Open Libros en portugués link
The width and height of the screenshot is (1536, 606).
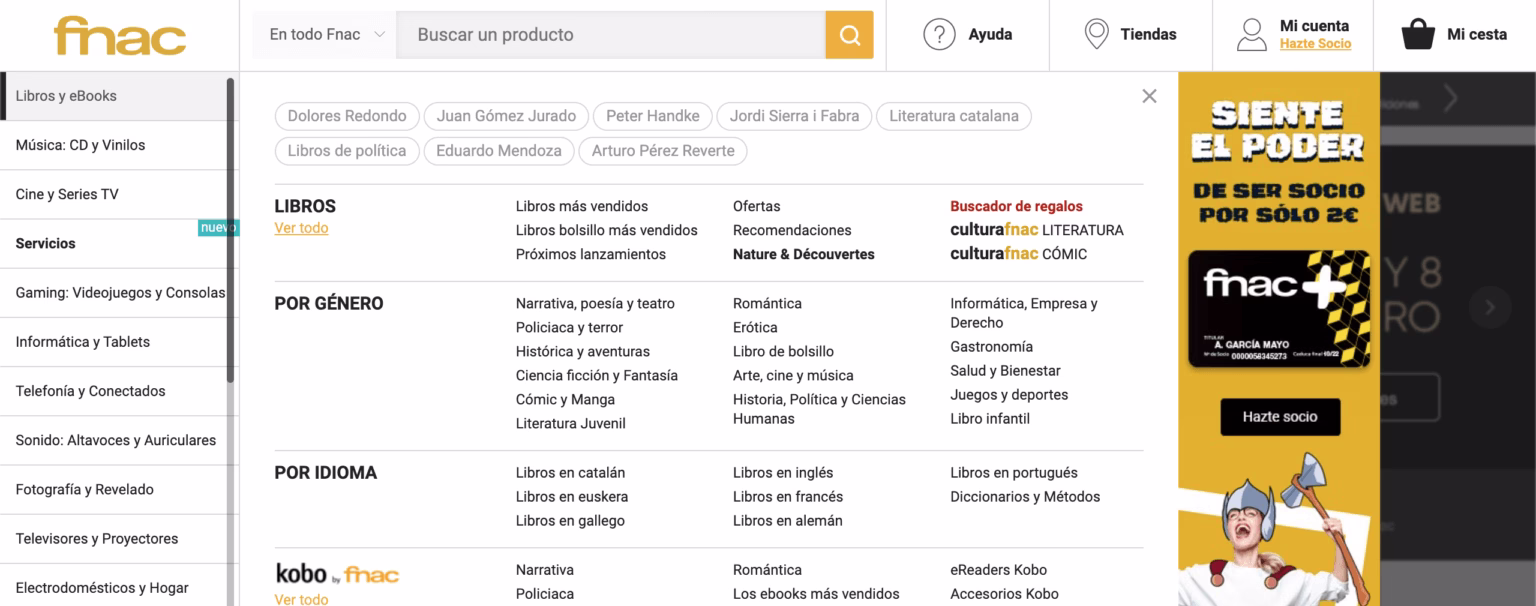click(x=1014, y=472)
